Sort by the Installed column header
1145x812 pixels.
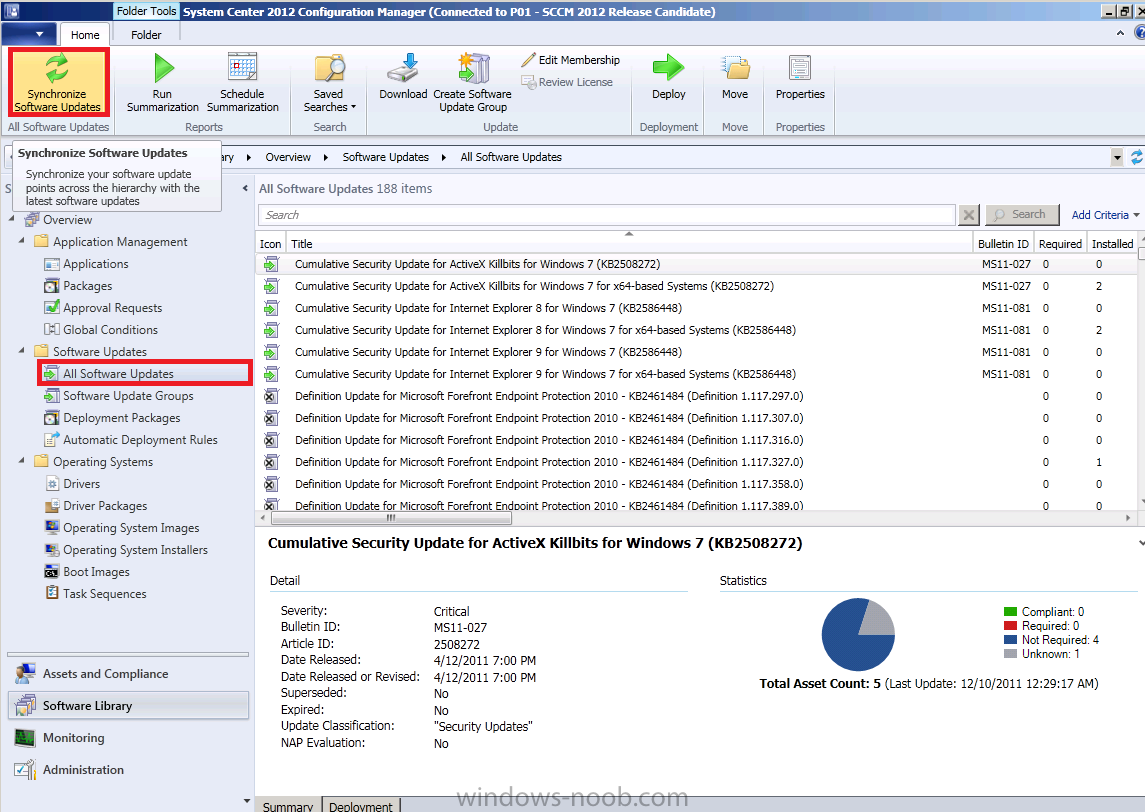(1112, 244)
